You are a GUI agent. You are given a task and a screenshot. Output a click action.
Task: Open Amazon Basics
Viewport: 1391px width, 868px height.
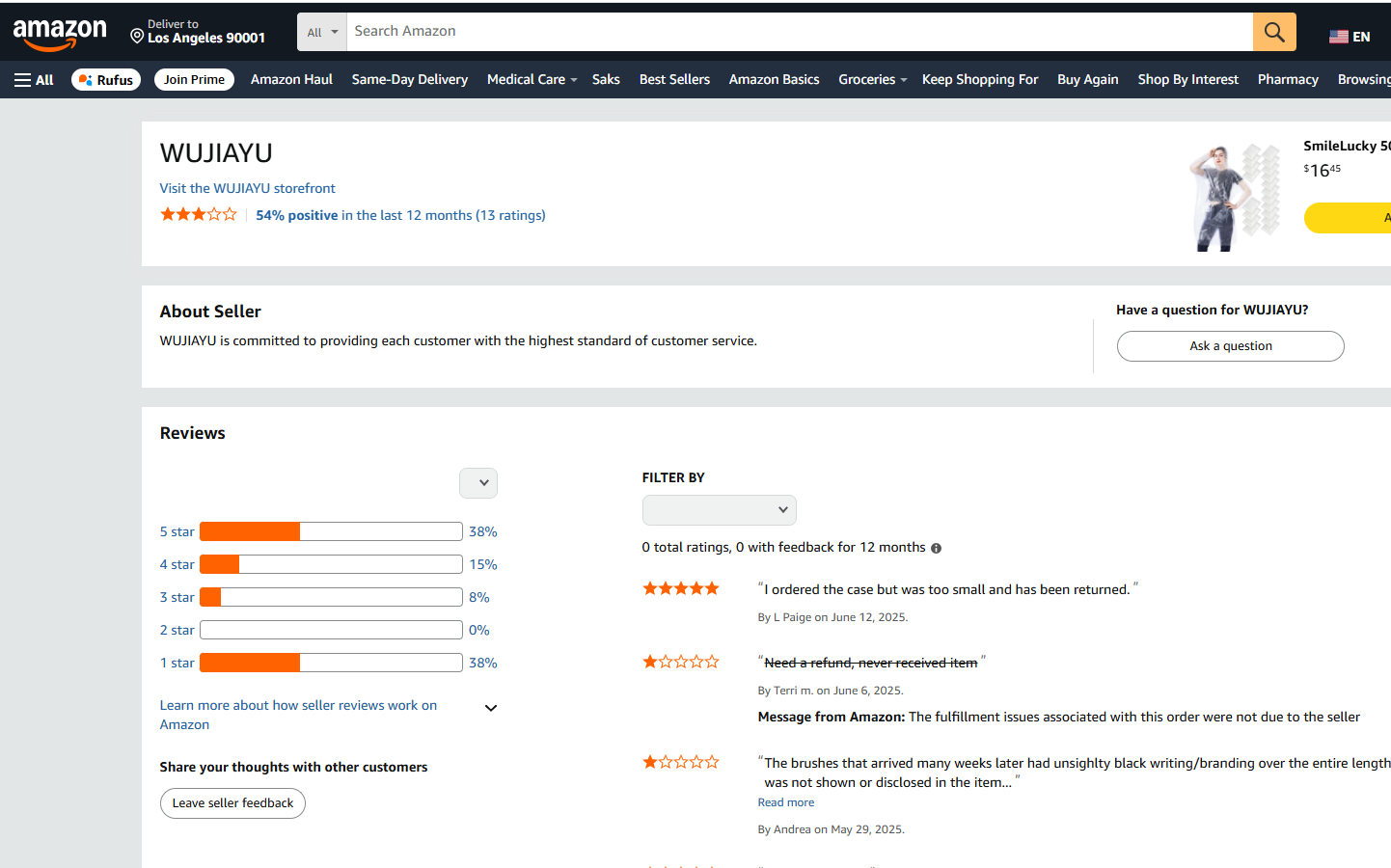click(774, 79)
